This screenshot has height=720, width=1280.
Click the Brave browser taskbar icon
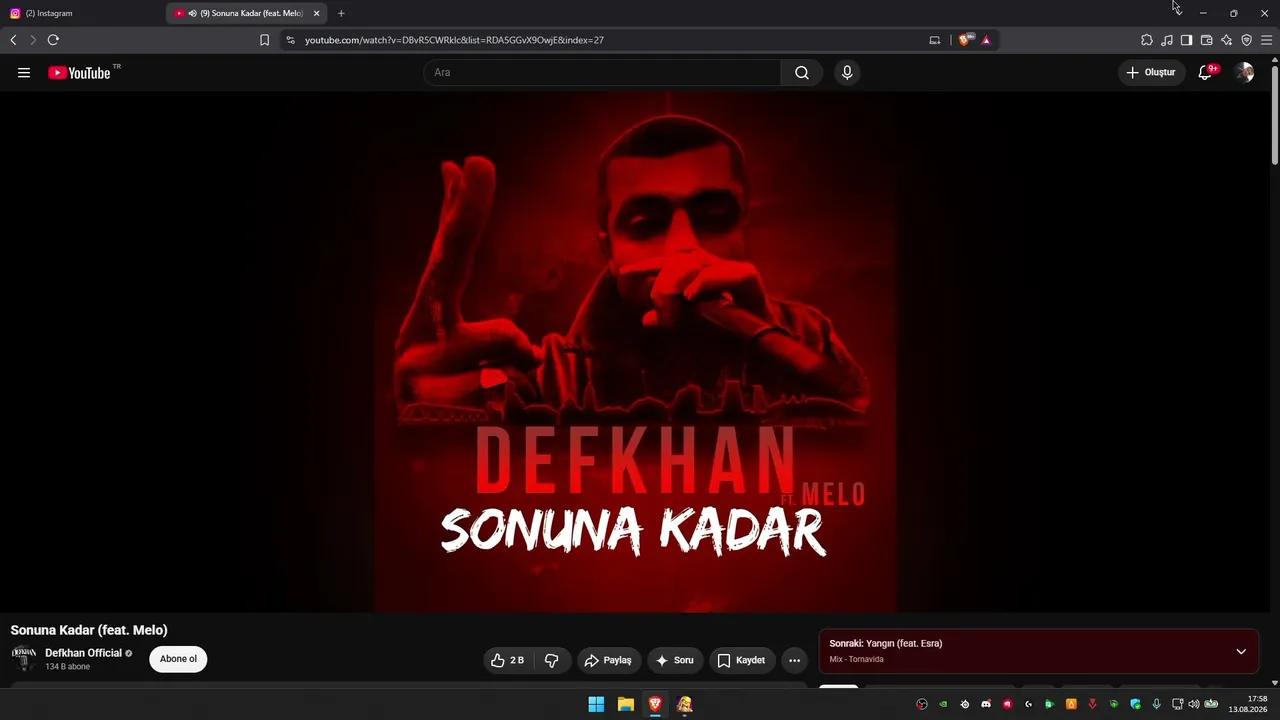click(655, 705)
